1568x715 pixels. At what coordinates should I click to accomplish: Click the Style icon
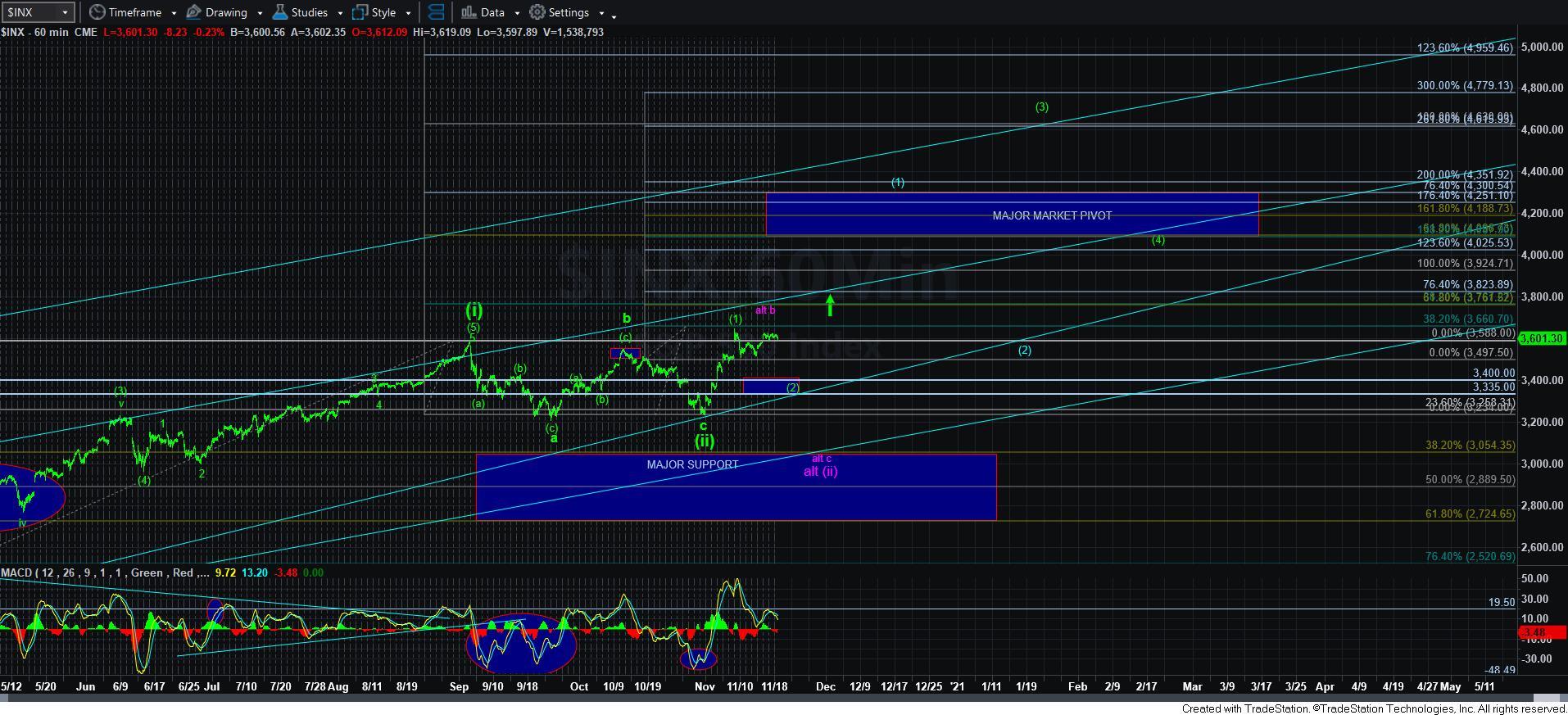pos(360,12)
